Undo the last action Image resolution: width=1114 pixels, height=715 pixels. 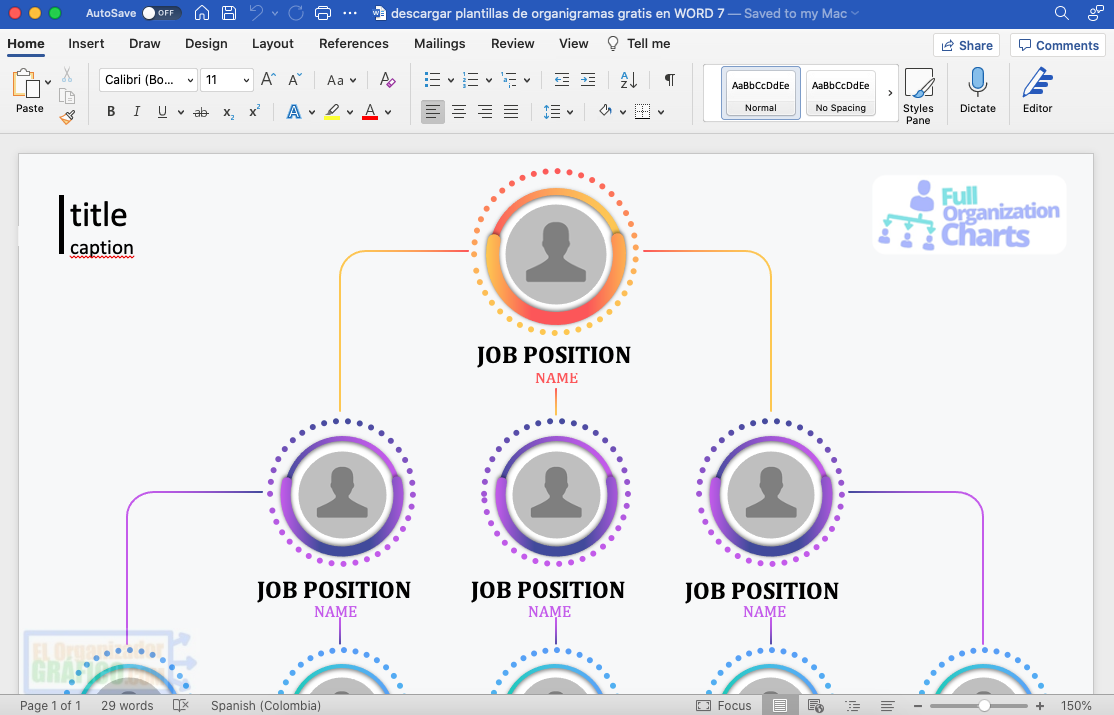pos(256,13)
